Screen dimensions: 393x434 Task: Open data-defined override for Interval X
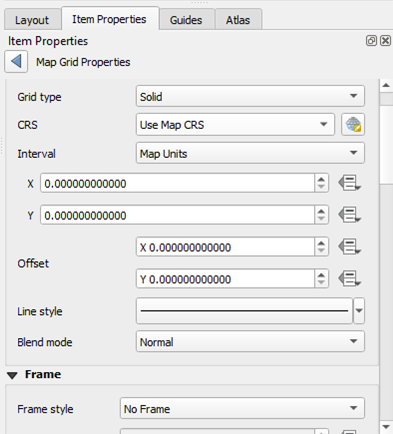(349, 183)
